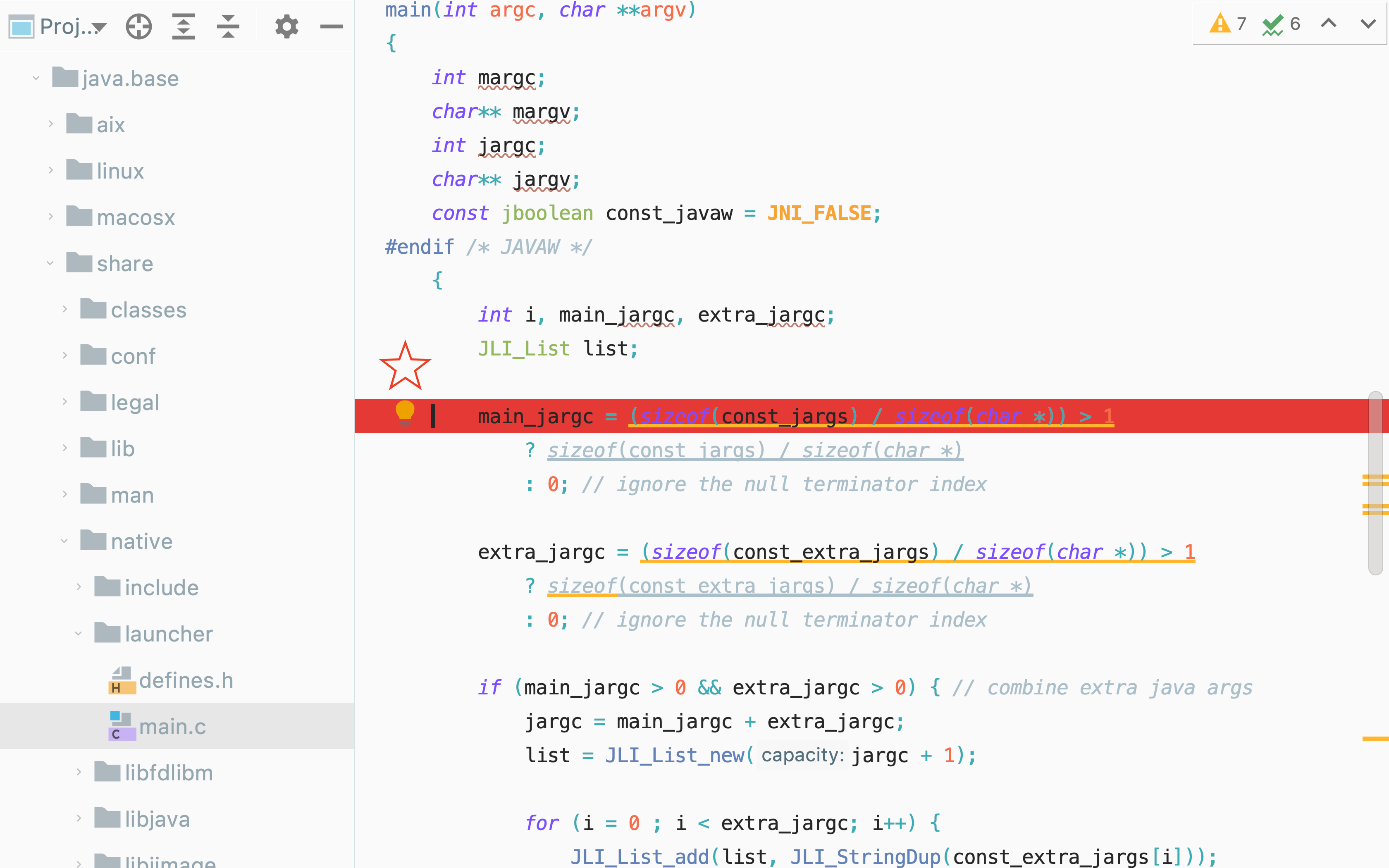The image size is (1389, 868).
Task: Expand the aix folder in project tree
Action: coord(51,123)
